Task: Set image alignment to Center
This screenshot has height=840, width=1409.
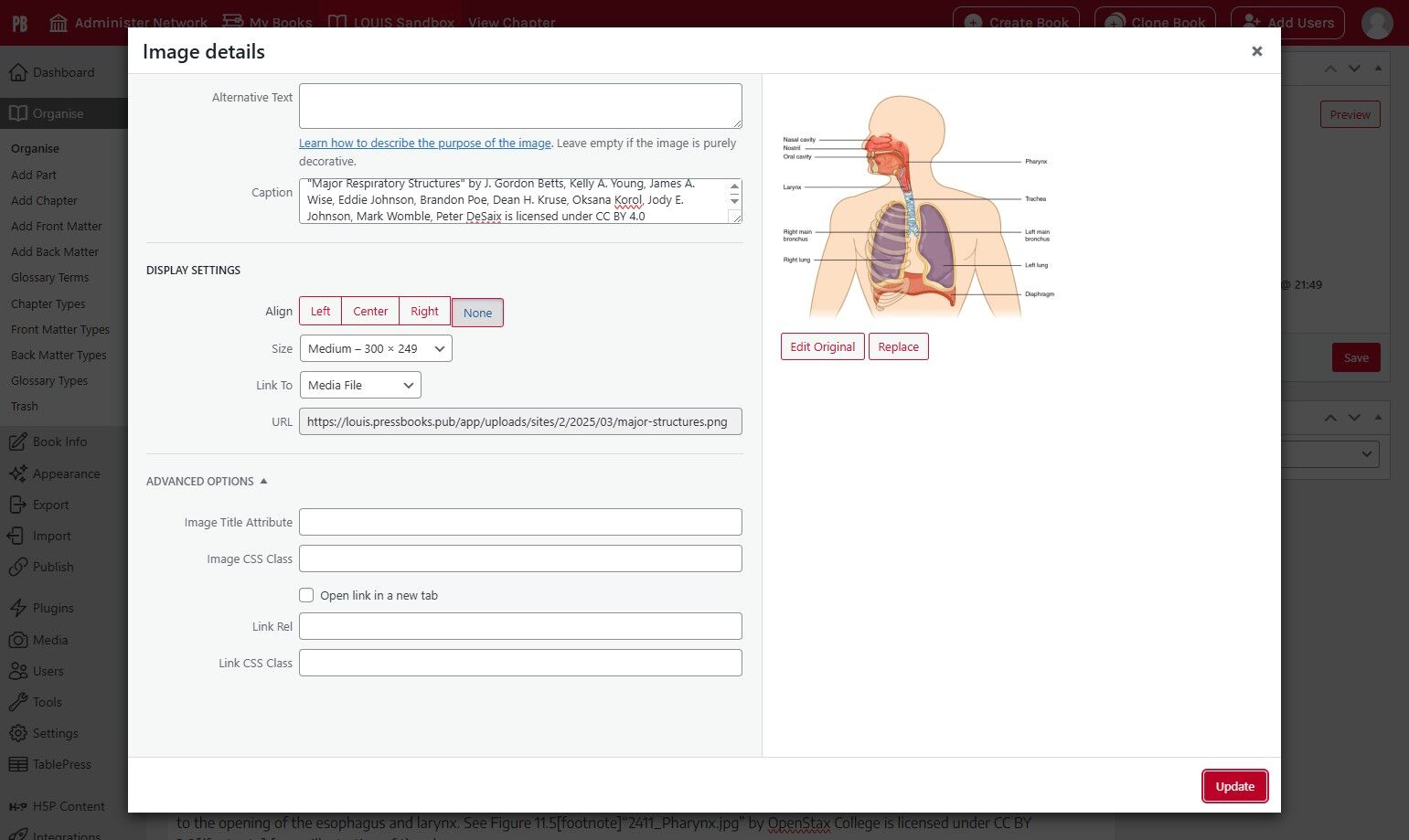Action: (370, 311)
